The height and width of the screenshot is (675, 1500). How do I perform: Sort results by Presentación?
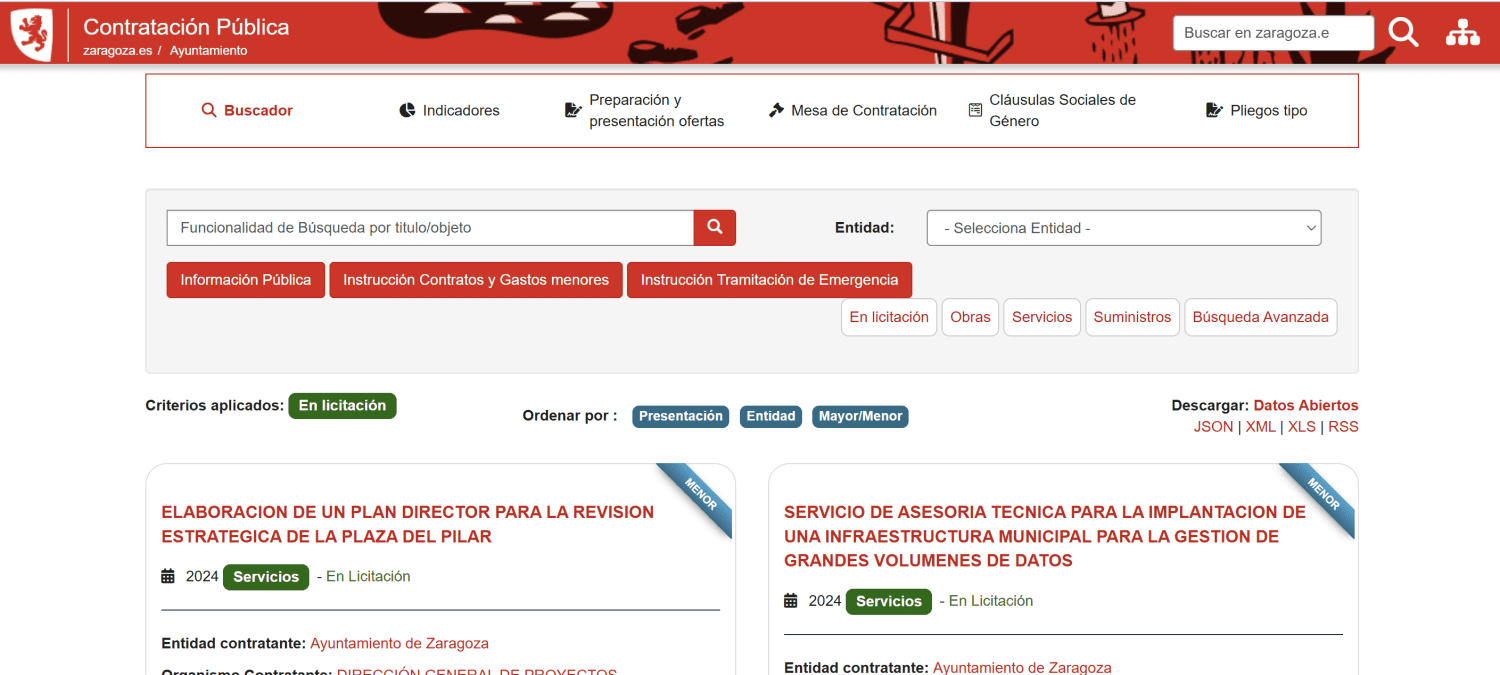680,416
